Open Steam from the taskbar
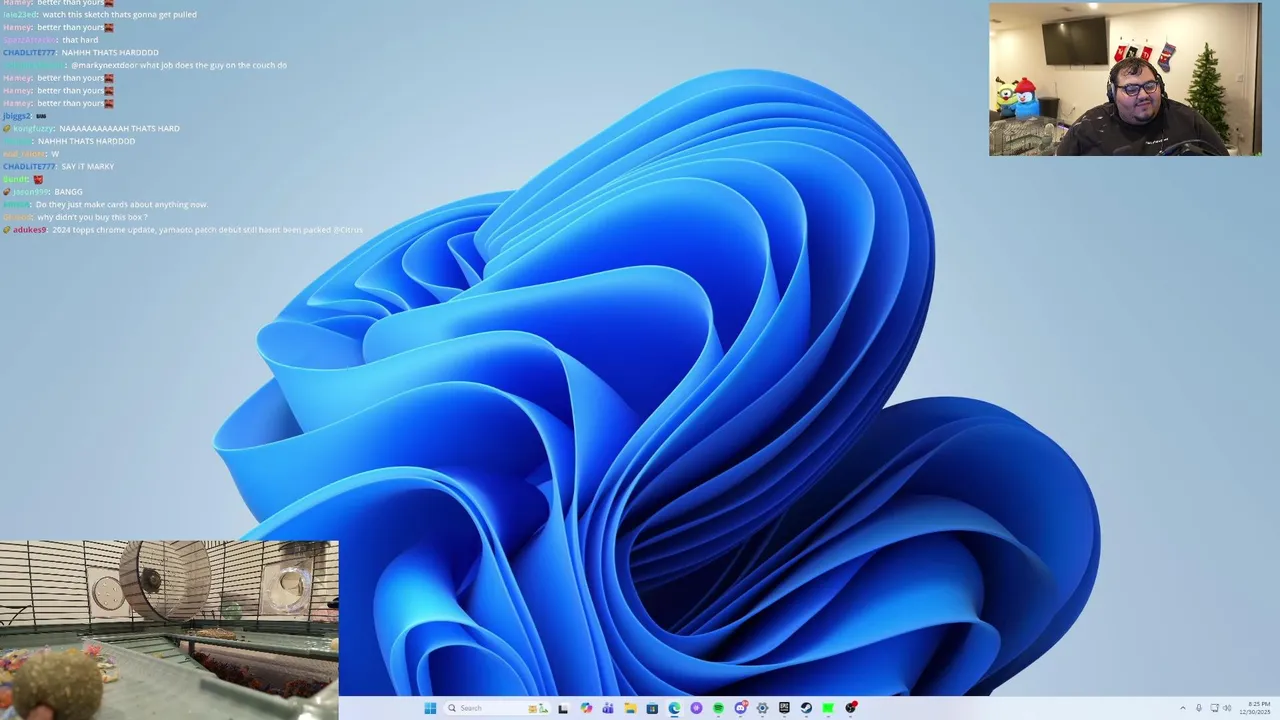Image resolution: width=1280 pixels, height=720 pixels. point(806,708)
